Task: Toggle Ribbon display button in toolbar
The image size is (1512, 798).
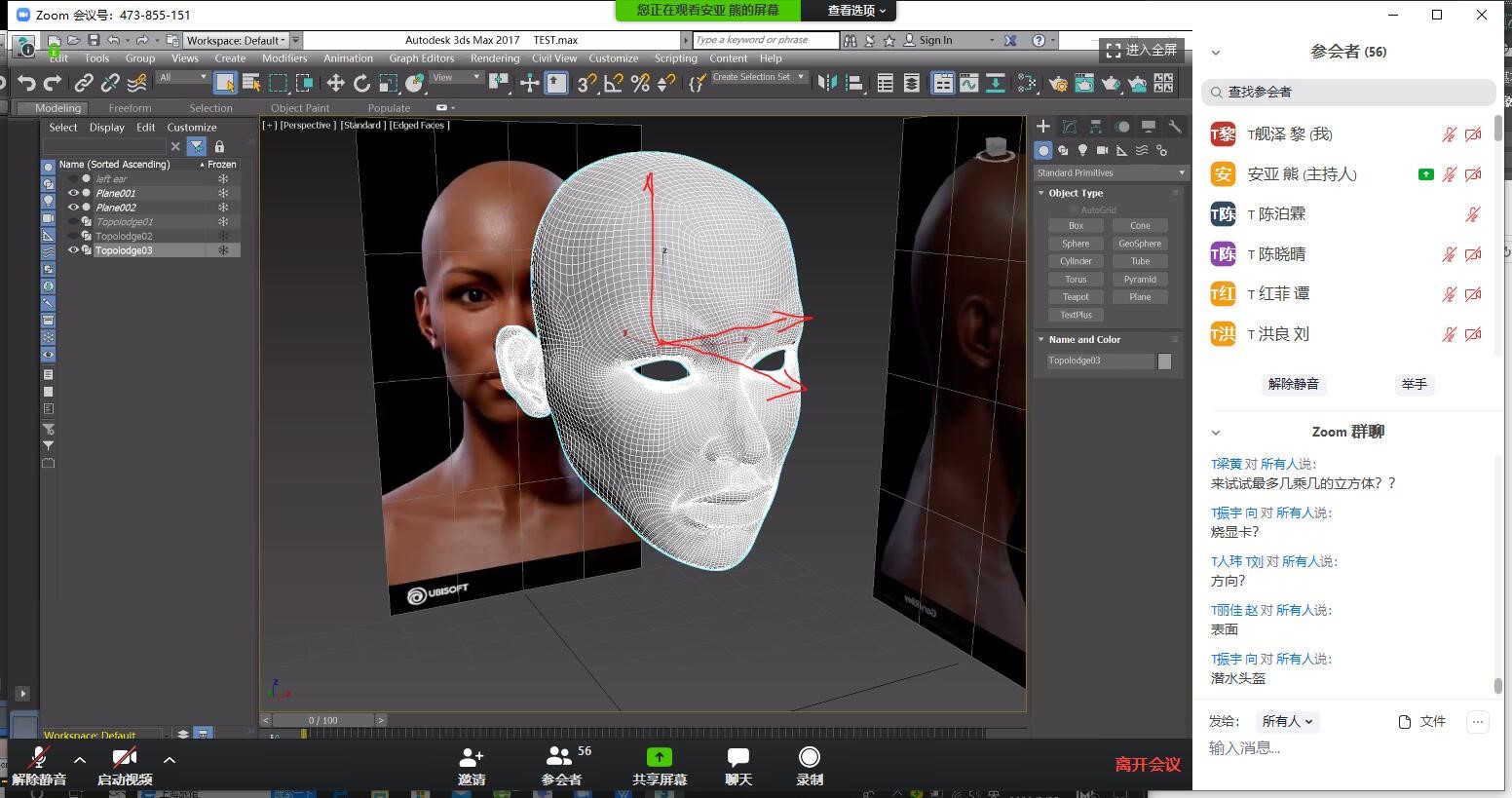Action: (x=942, y=84)
